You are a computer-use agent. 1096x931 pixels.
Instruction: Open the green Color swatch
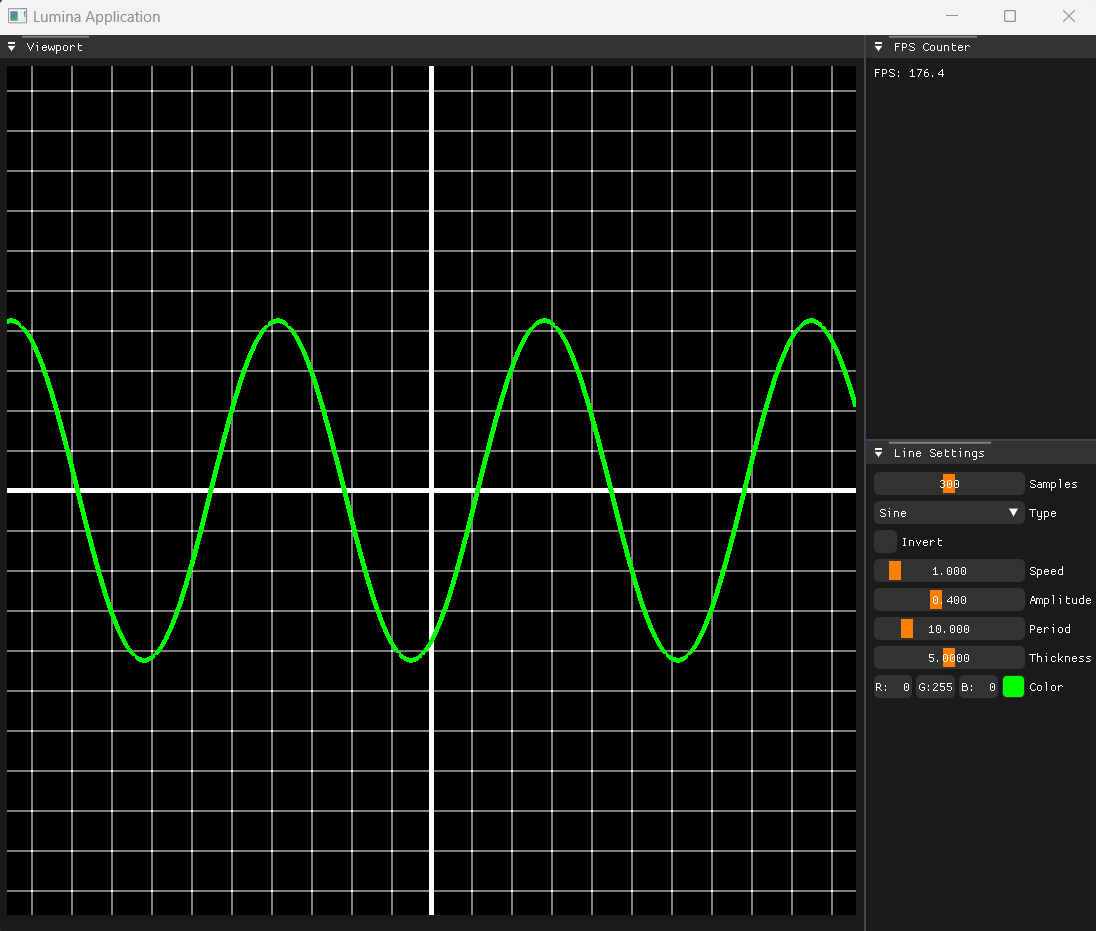1013,686
